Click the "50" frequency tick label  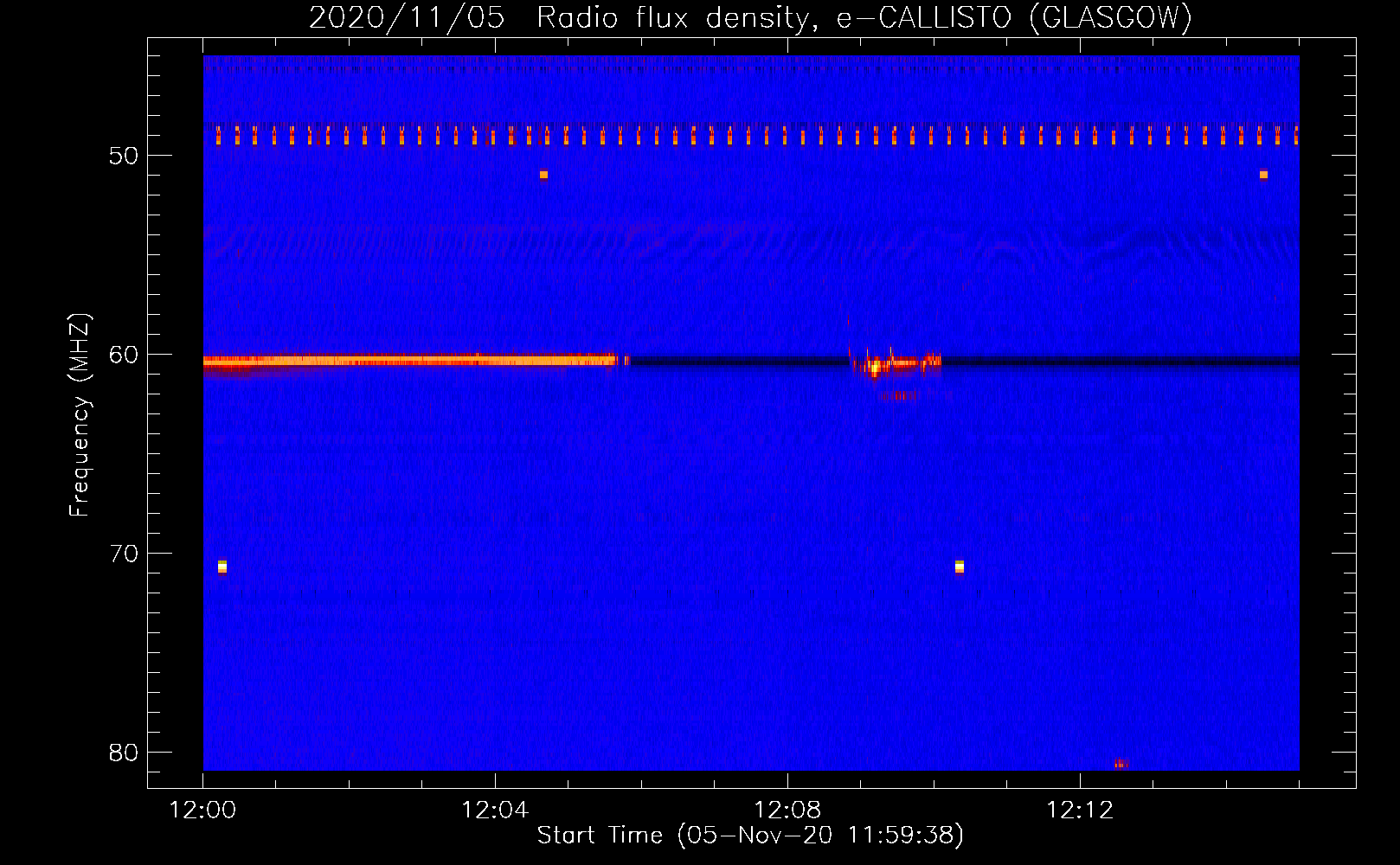pos(124,156)
